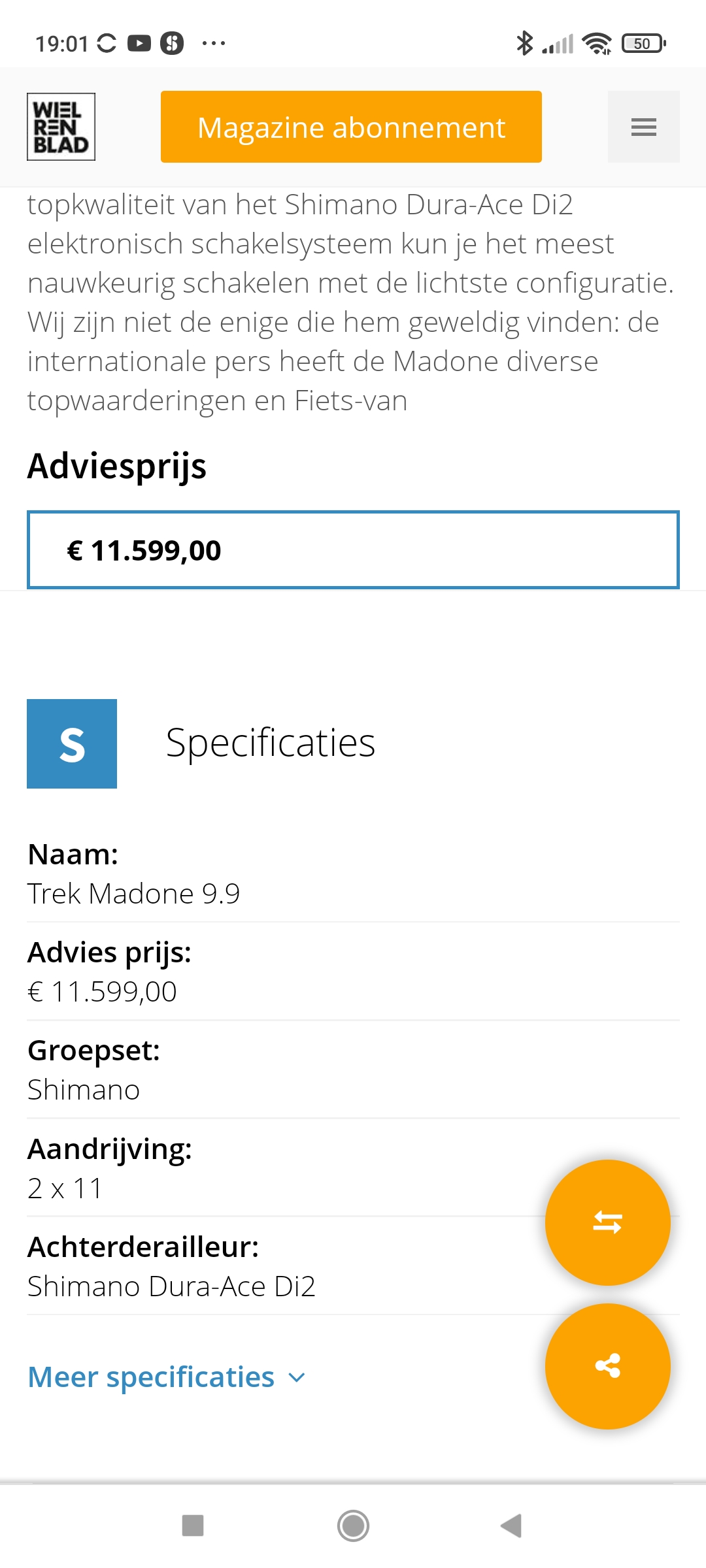Tap the Android recent apps square

coord(193,1526)
